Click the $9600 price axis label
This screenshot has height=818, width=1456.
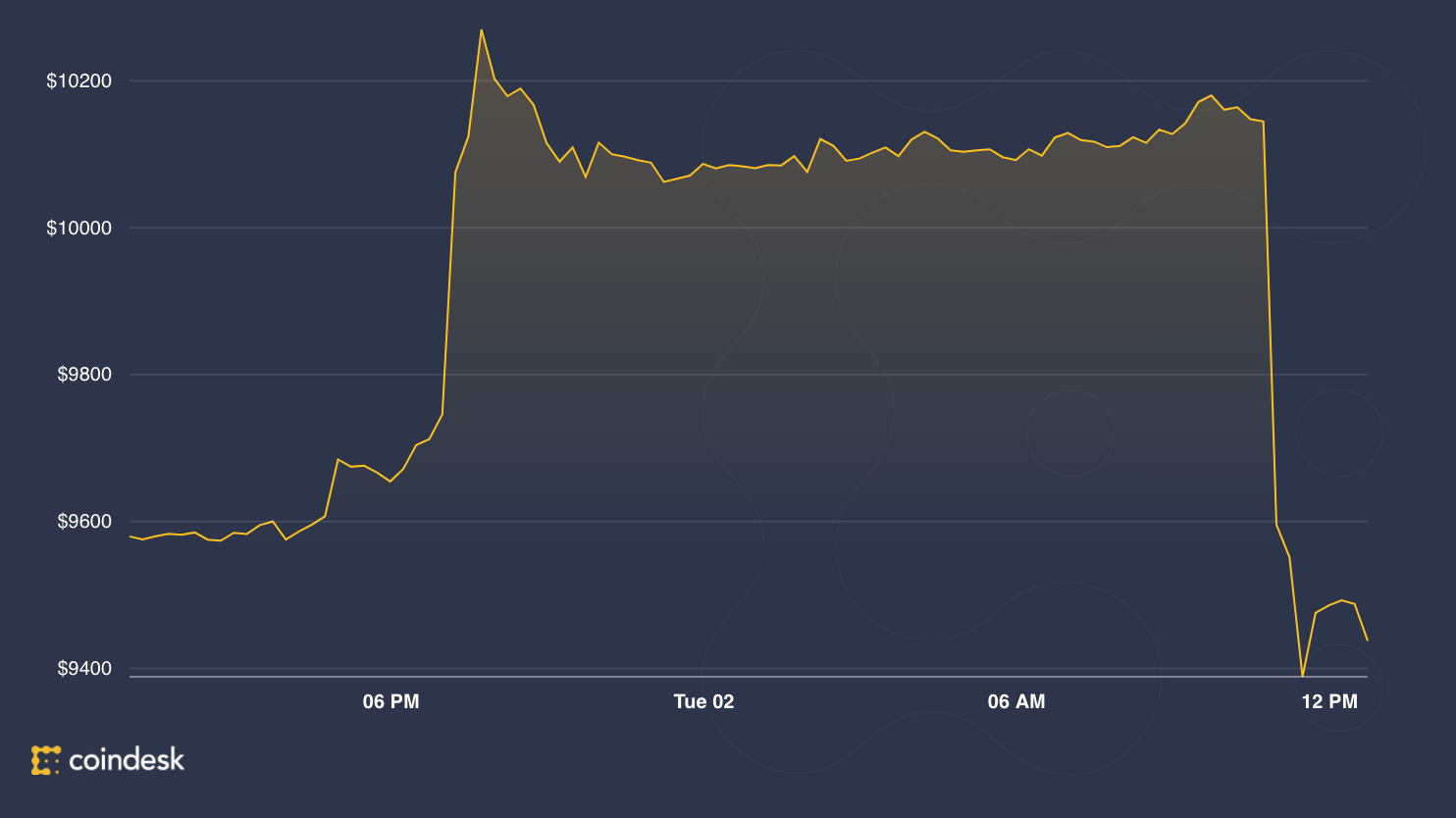pyautogui.click(x=84, y=522)
